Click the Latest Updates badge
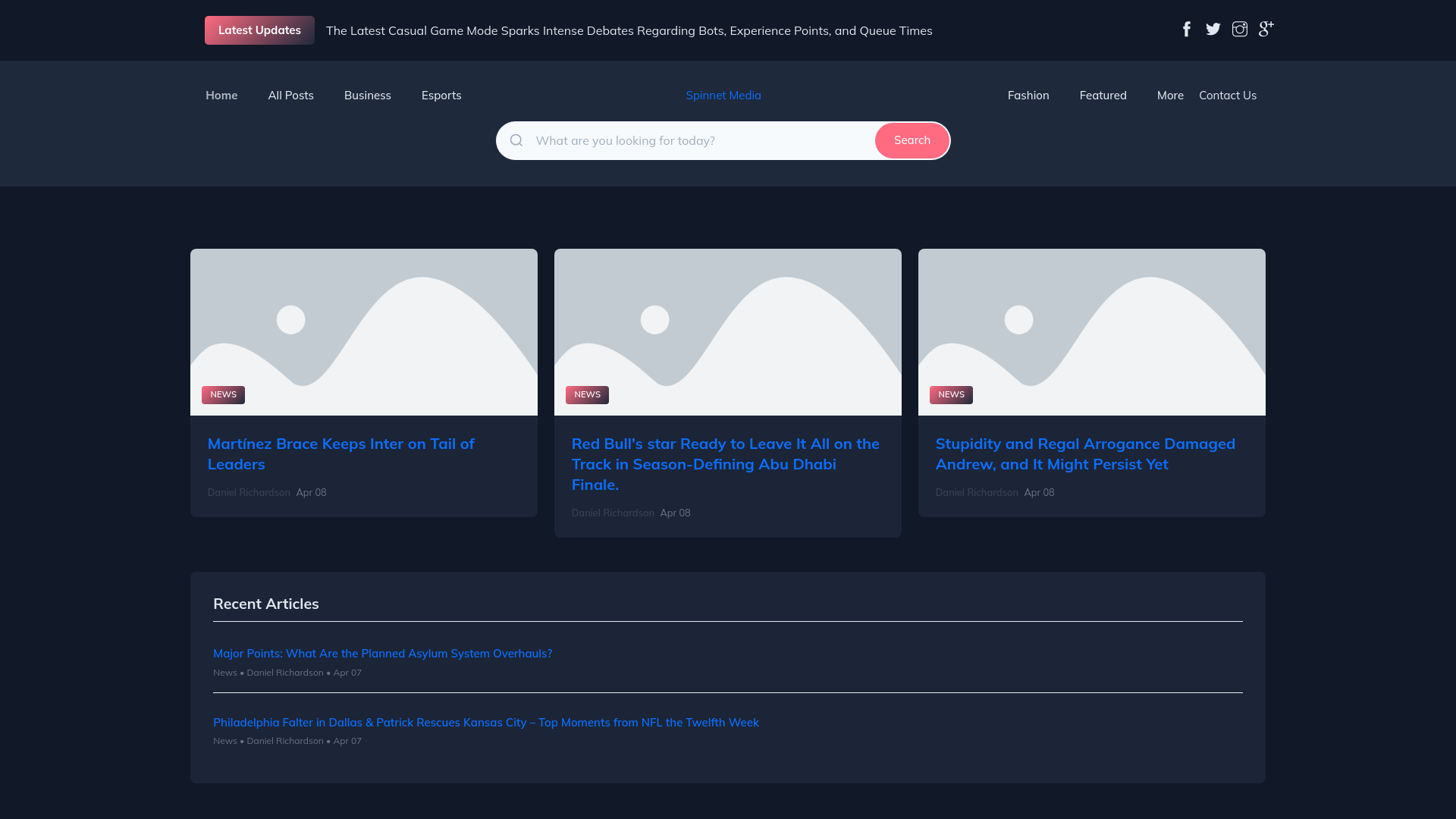 pyautogui.click(x=259, y=30)
